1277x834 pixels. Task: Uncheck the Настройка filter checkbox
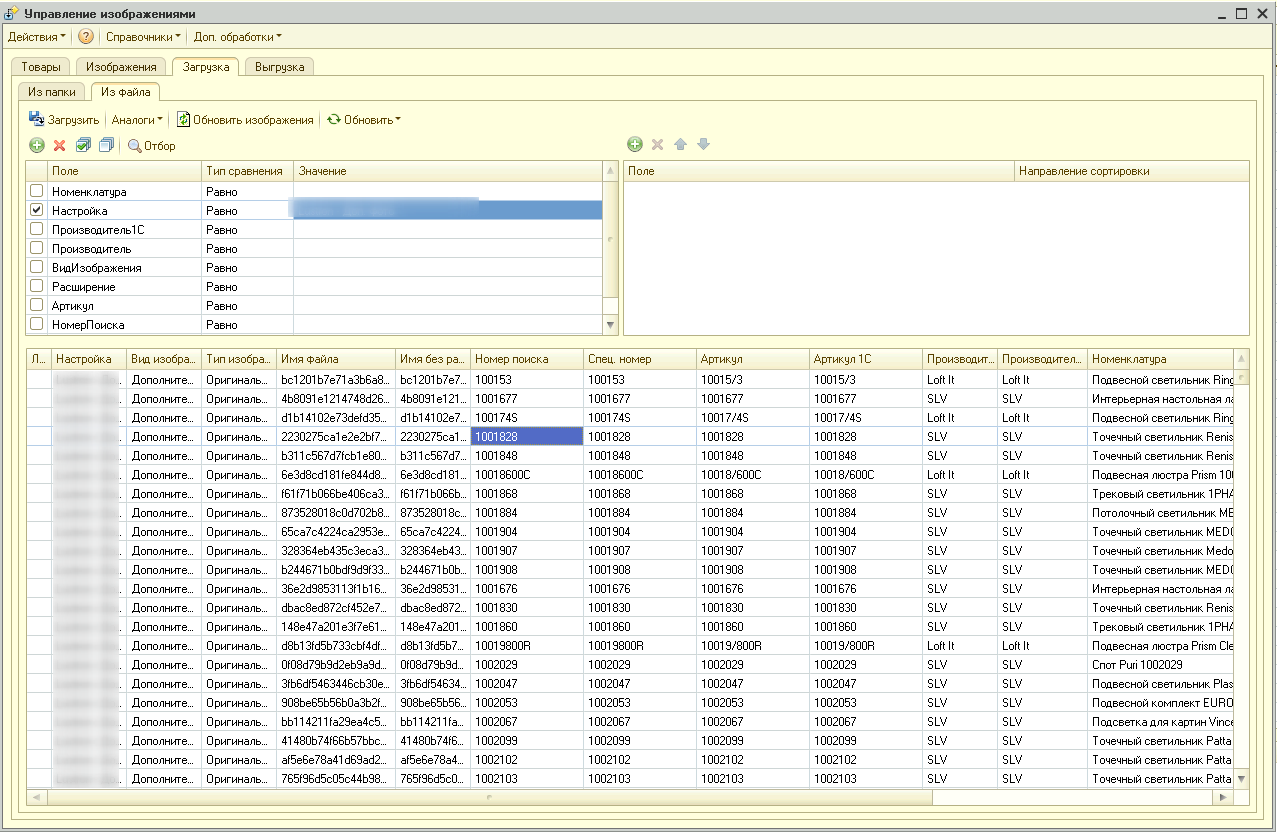point(37,211)
